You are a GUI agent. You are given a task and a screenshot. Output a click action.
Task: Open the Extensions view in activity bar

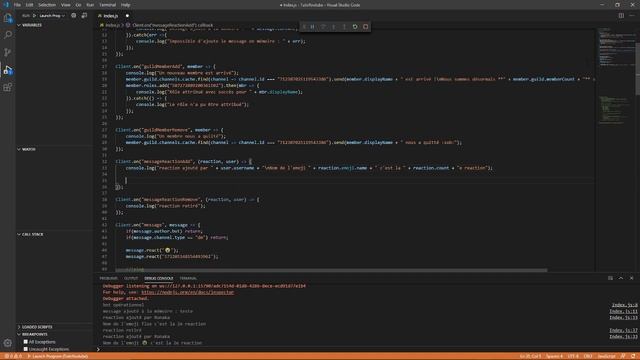(8, 87)
